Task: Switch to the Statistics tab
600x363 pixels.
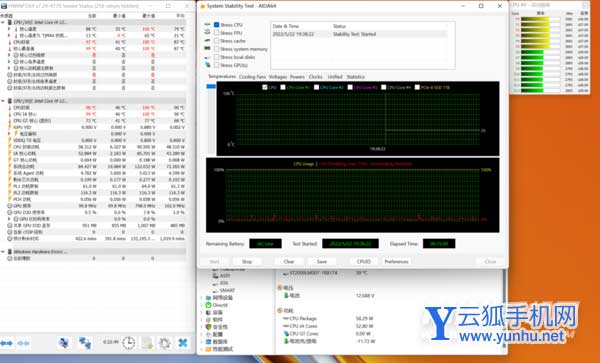Action: [x=355, y=77]
